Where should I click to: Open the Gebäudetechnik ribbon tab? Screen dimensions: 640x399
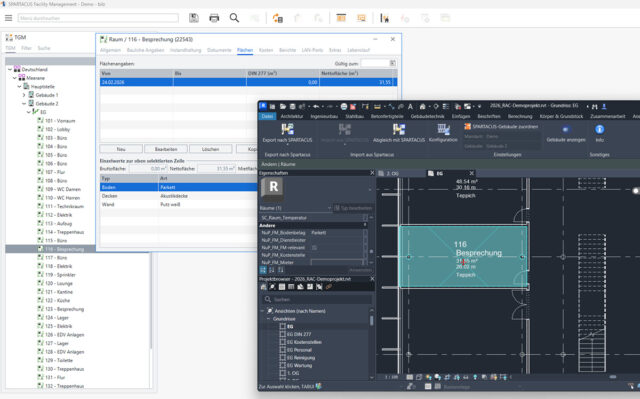[427, 116]
